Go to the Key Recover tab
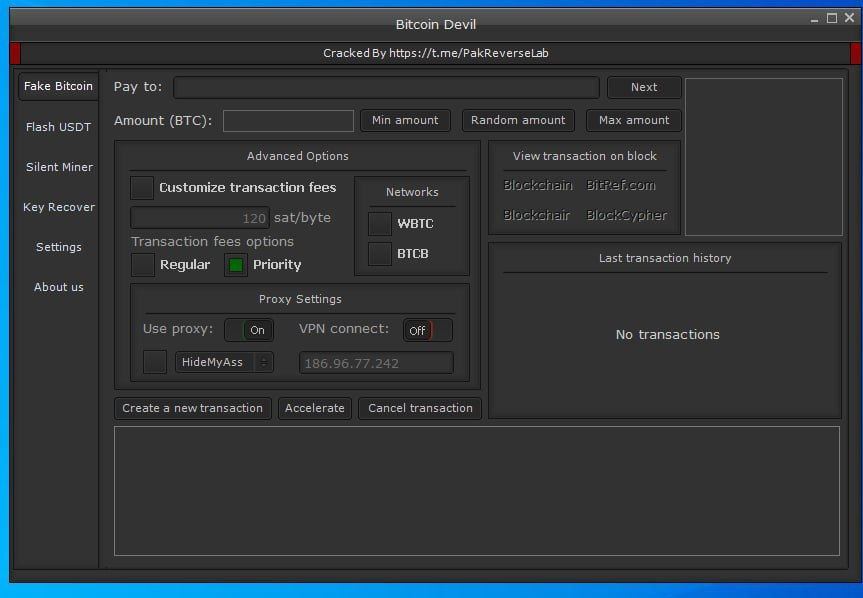 tap(59, 207)
